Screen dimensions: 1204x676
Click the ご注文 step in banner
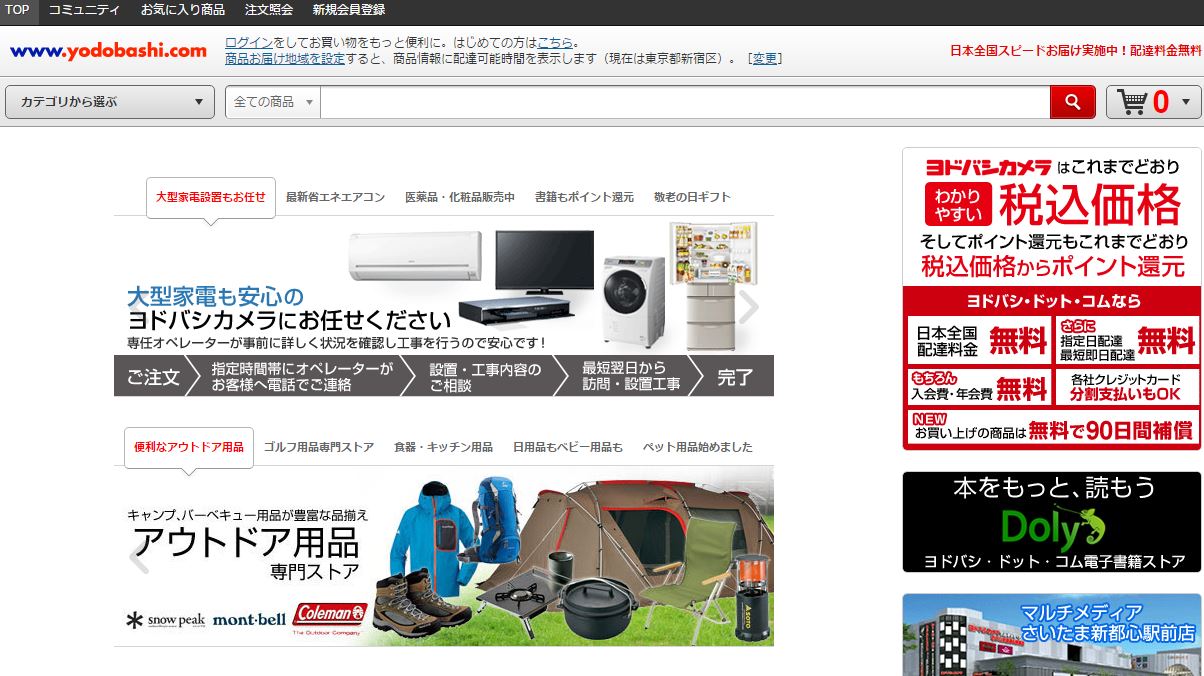point(153,377)
